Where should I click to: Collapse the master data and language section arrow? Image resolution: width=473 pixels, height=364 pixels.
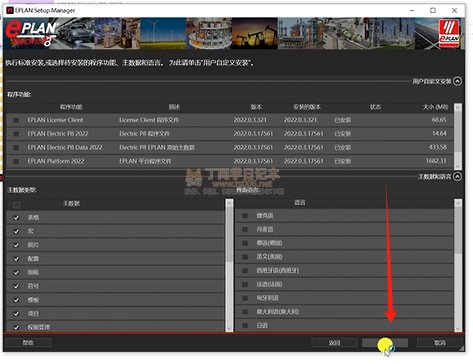coord(458,176)
